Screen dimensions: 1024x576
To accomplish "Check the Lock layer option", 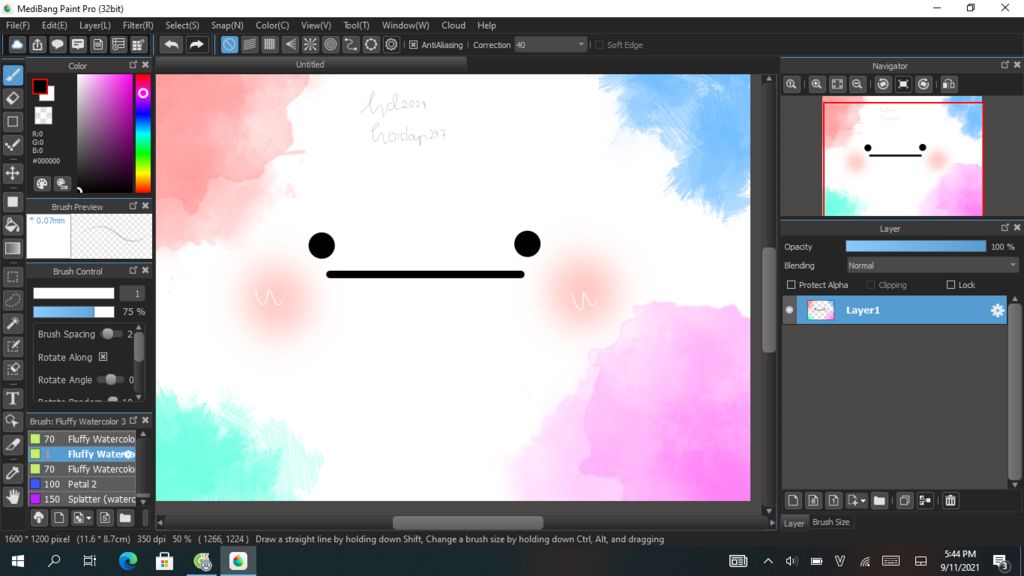I will 951,285.
